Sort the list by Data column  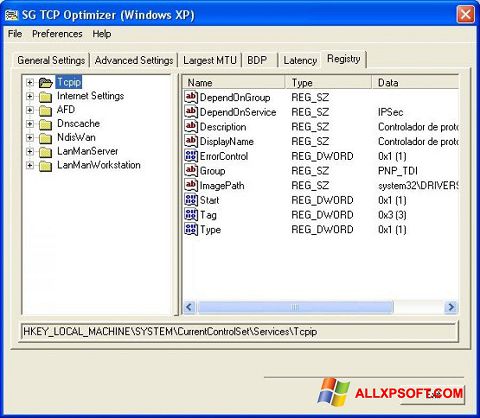[x=415, y=82]
